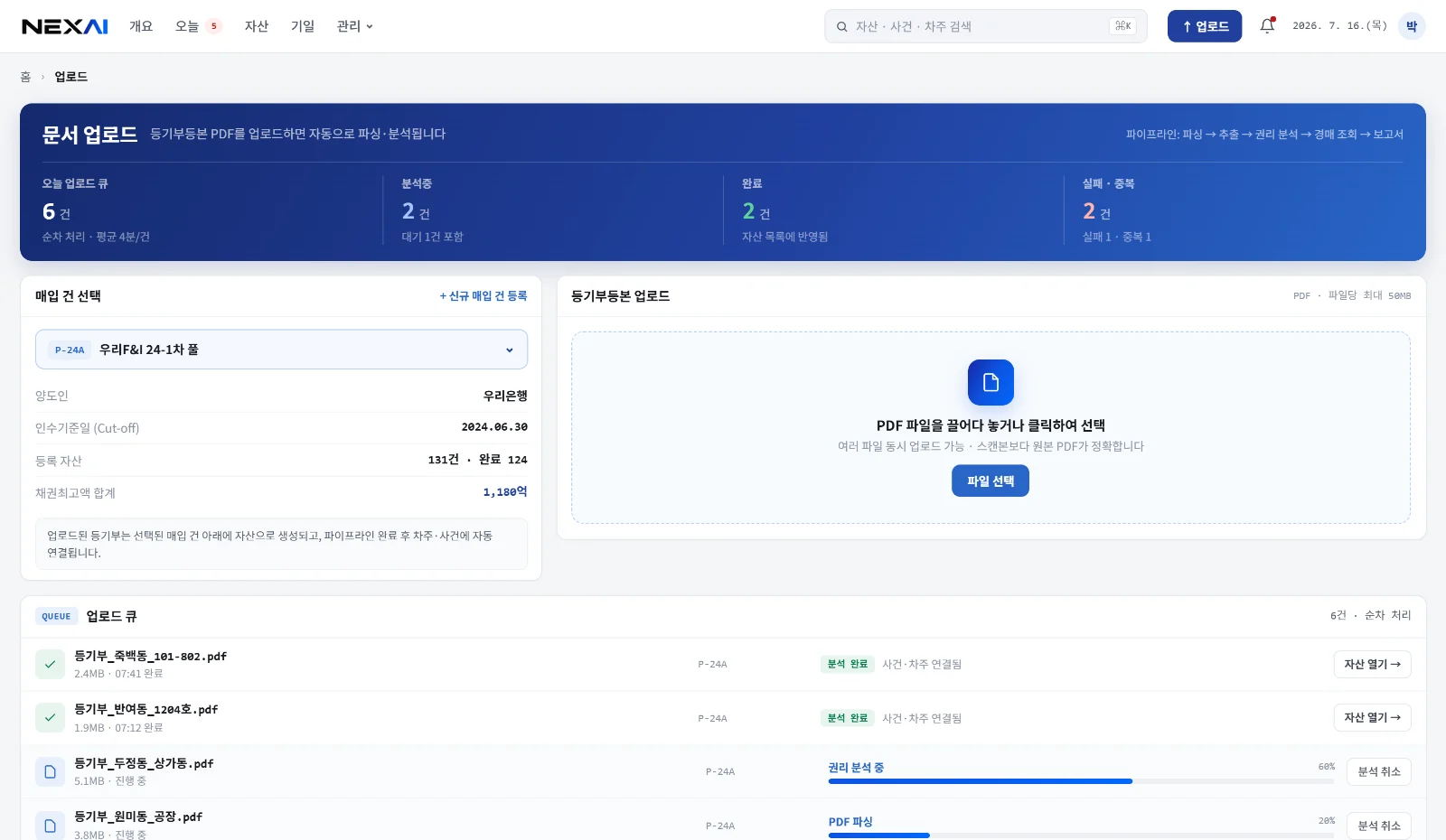Screen dimensions: 1446x840
Task: Click the 1,180억 amount
Action: click(505, 492)
